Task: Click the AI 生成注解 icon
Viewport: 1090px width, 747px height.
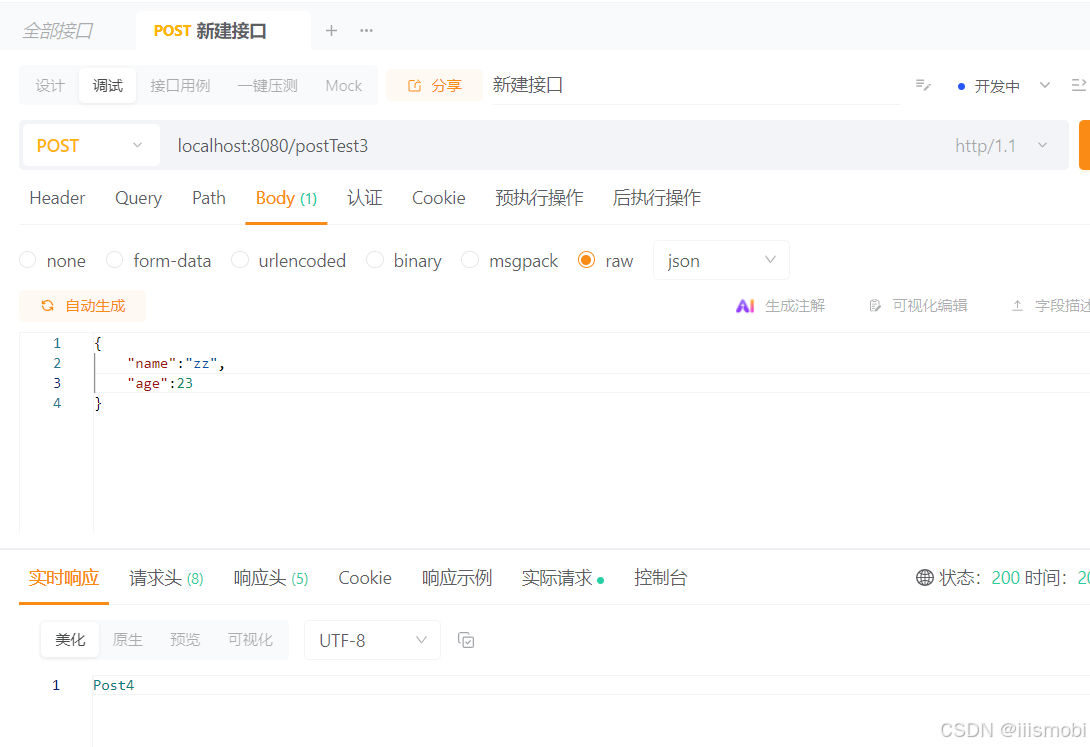Action: pos(745,306)
